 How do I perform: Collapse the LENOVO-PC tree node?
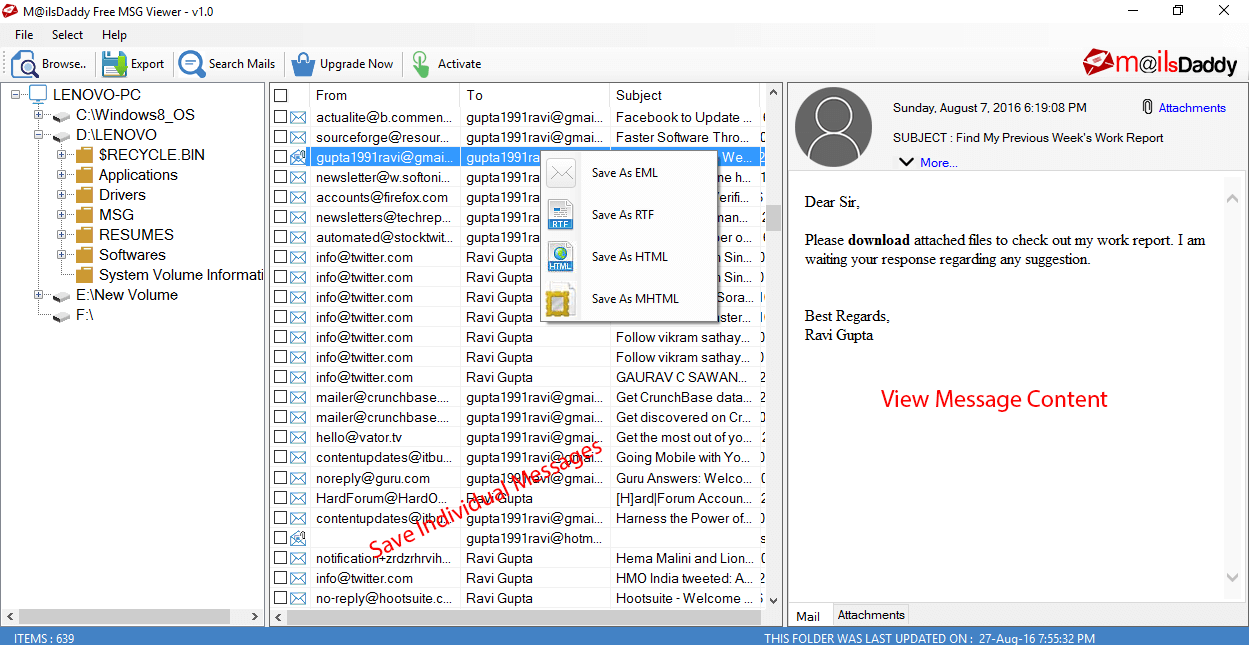tap(16, 95)
